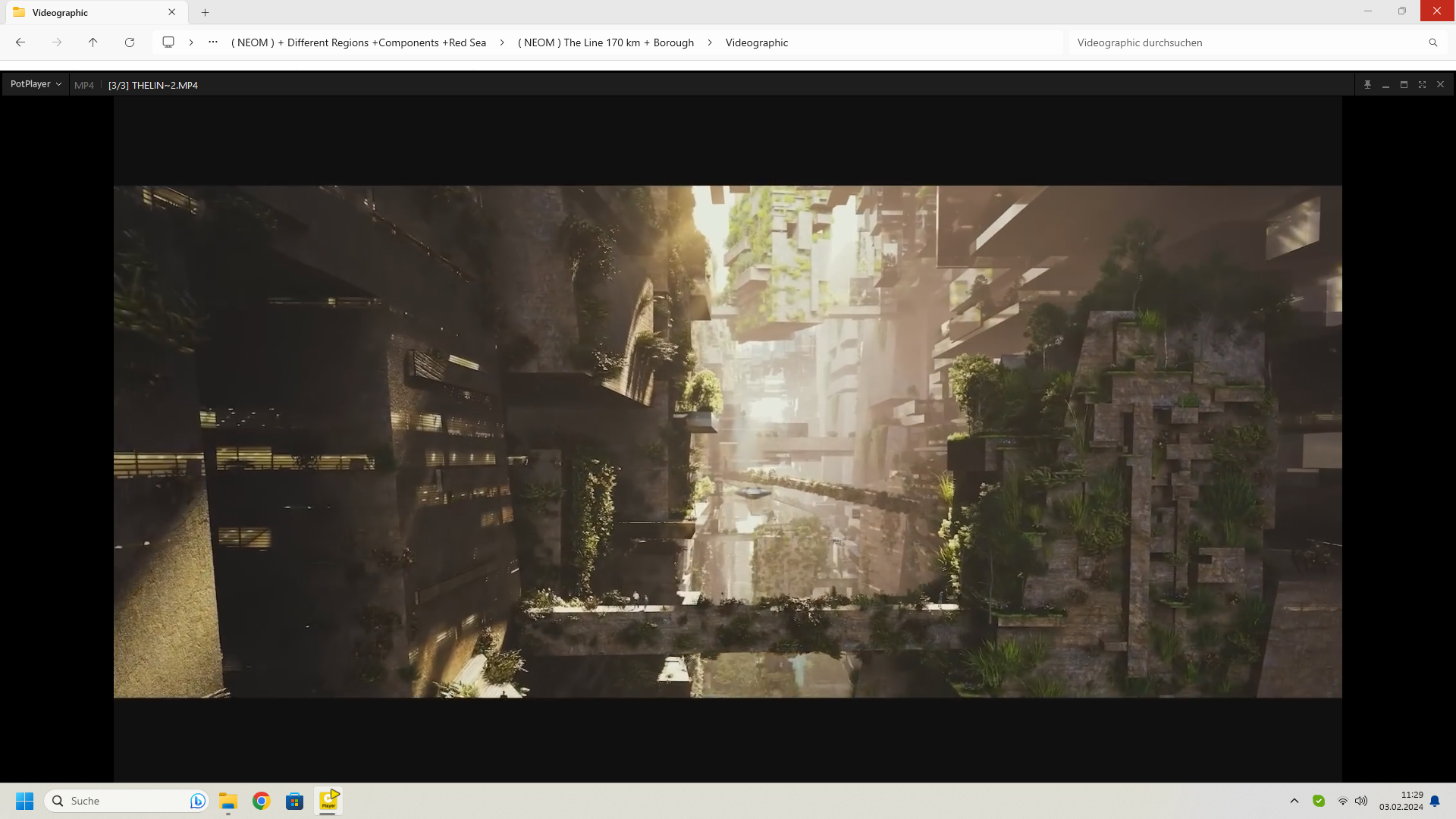Close the PotPlayer window
This screenshot has height=819, width=1456.
(1440, 85)
